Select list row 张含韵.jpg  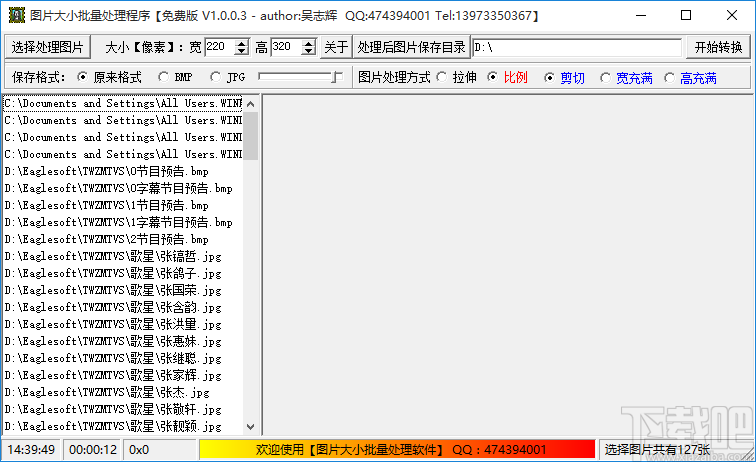pyautogui.click(x=123, y=307)
